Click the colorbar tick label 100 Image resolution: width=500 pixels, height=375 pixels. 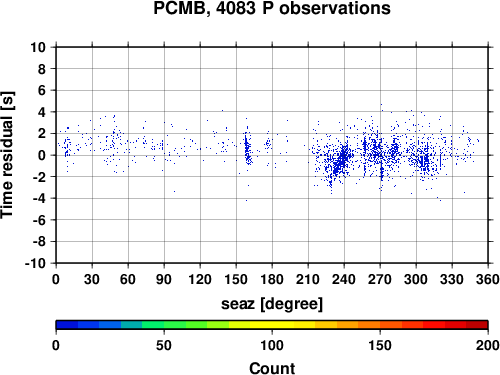[272, 345]
